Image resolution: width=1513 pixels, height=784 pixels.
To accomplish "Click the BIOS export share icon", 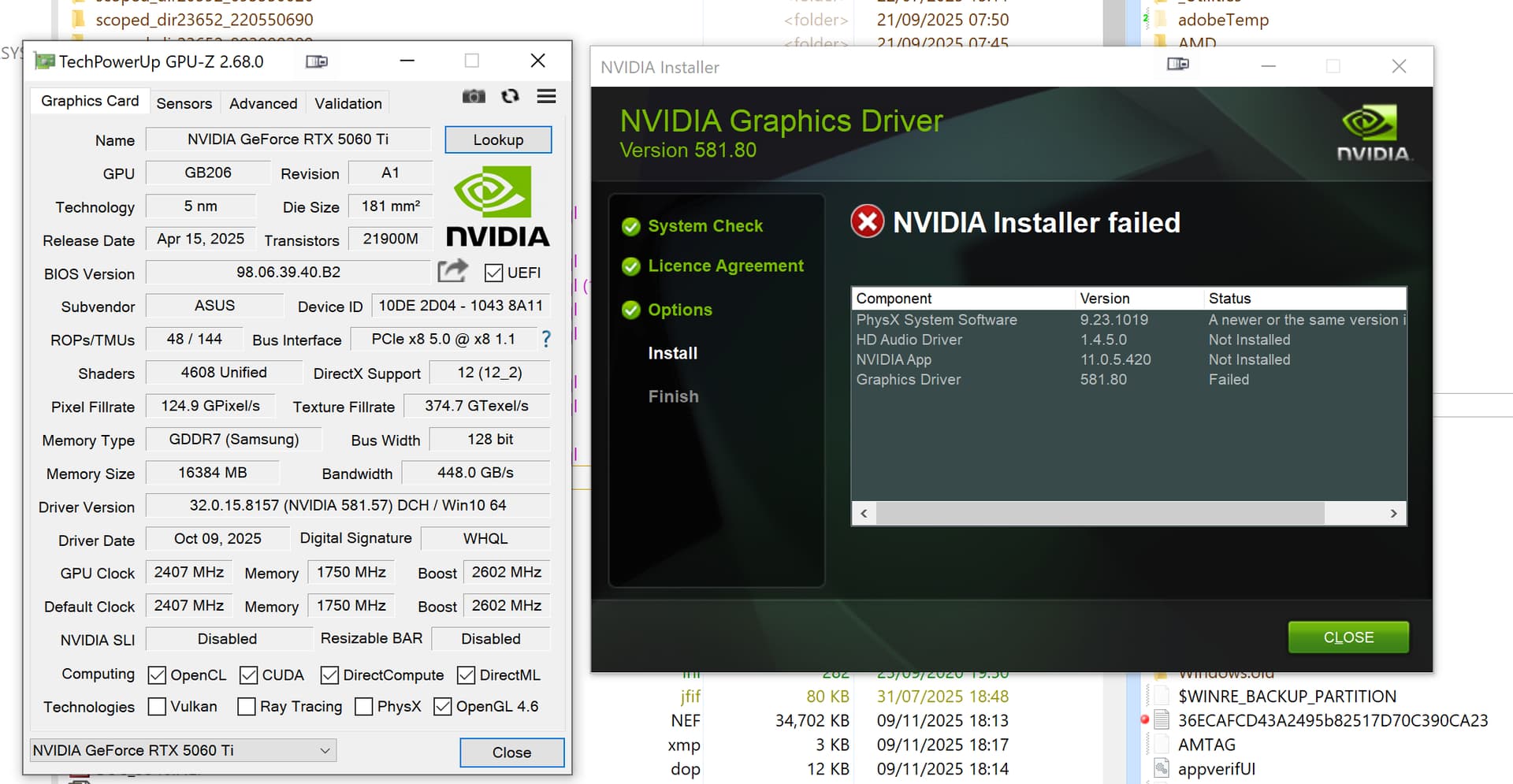I will (452, 271).
